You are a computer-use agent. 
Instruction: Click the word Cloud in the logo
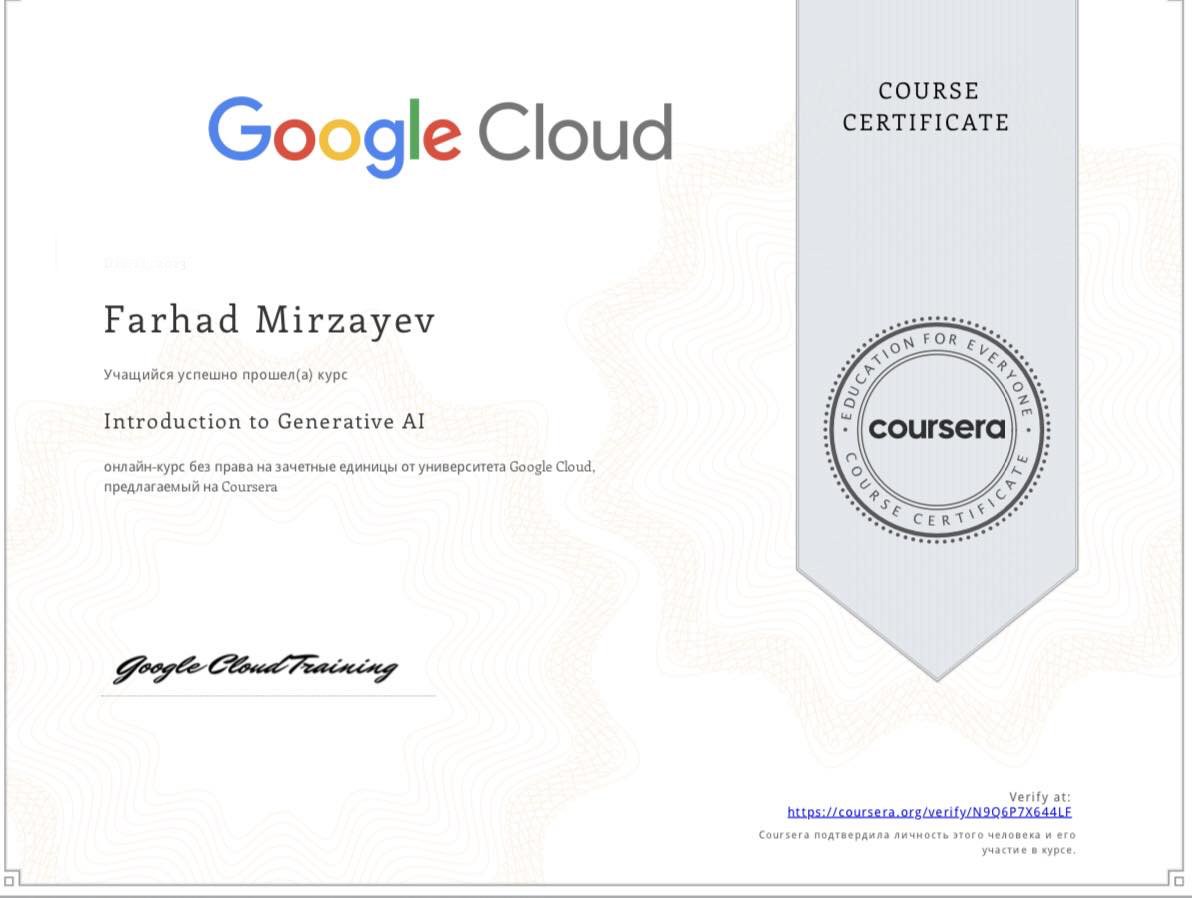click(574, 132)
